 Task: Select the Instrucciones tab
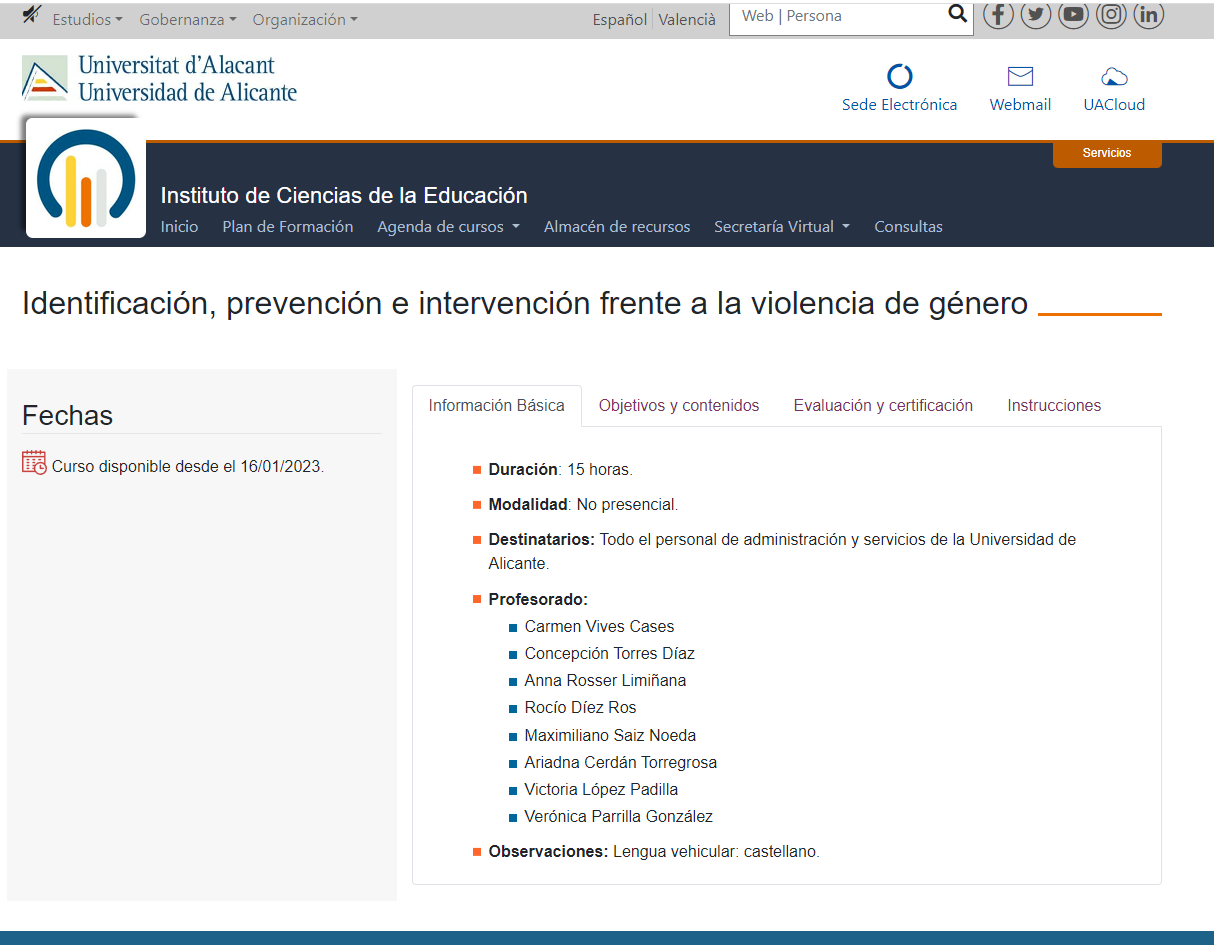pyautogui.click(x=1054, y=406)
